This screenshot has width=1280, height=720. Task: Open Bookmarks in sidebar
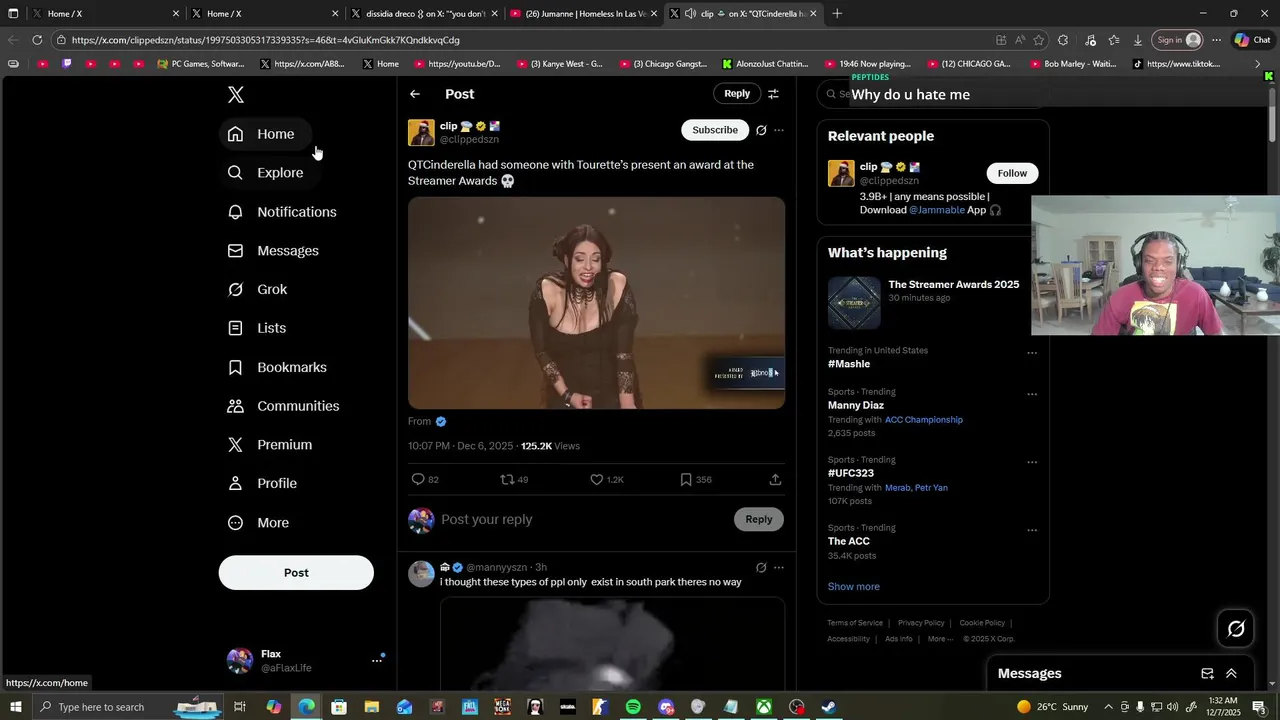tap(277, 368)
